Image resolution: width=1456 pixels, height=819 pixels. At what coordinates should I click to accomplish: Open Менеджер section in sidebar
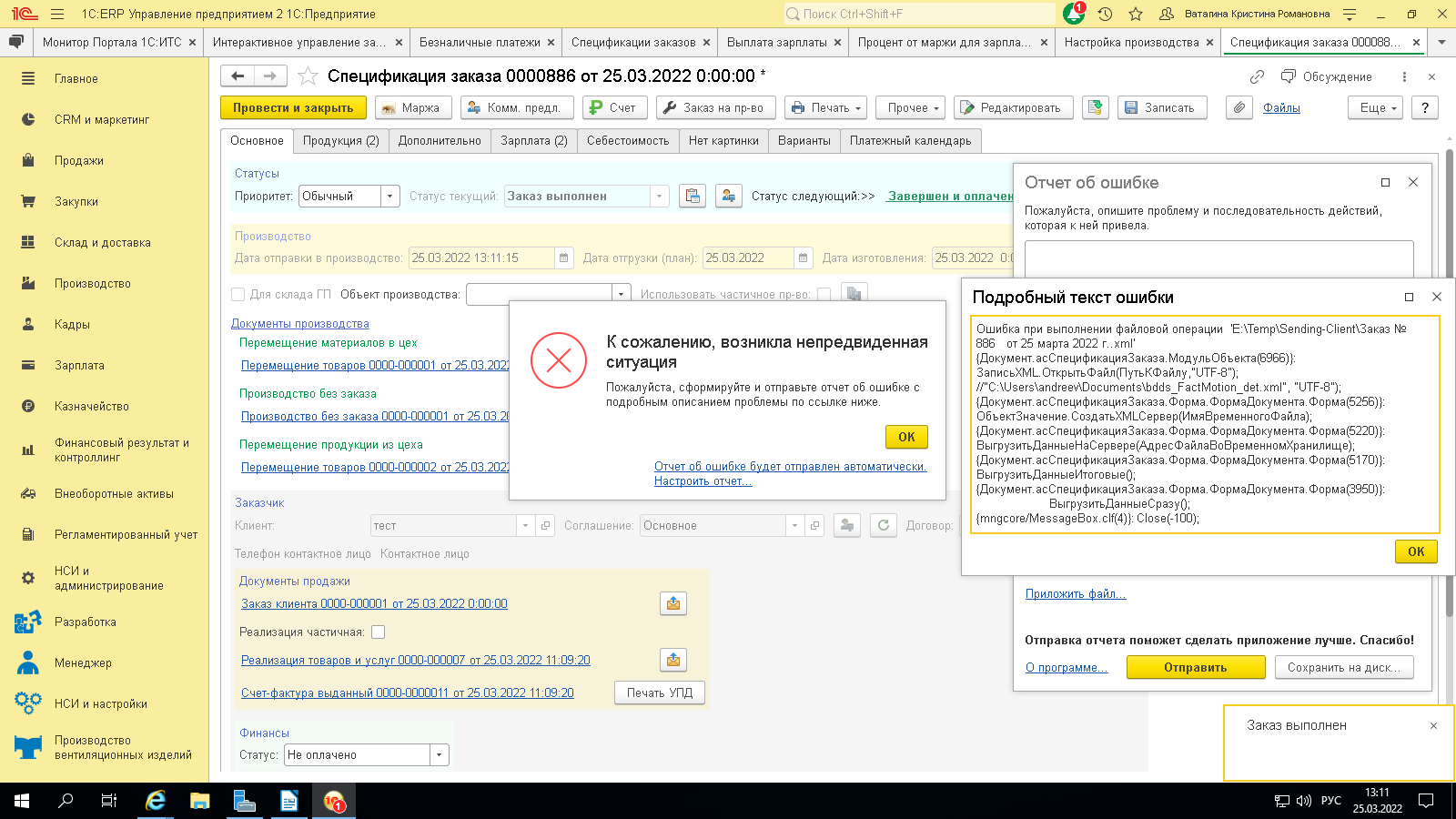point(83,663)
